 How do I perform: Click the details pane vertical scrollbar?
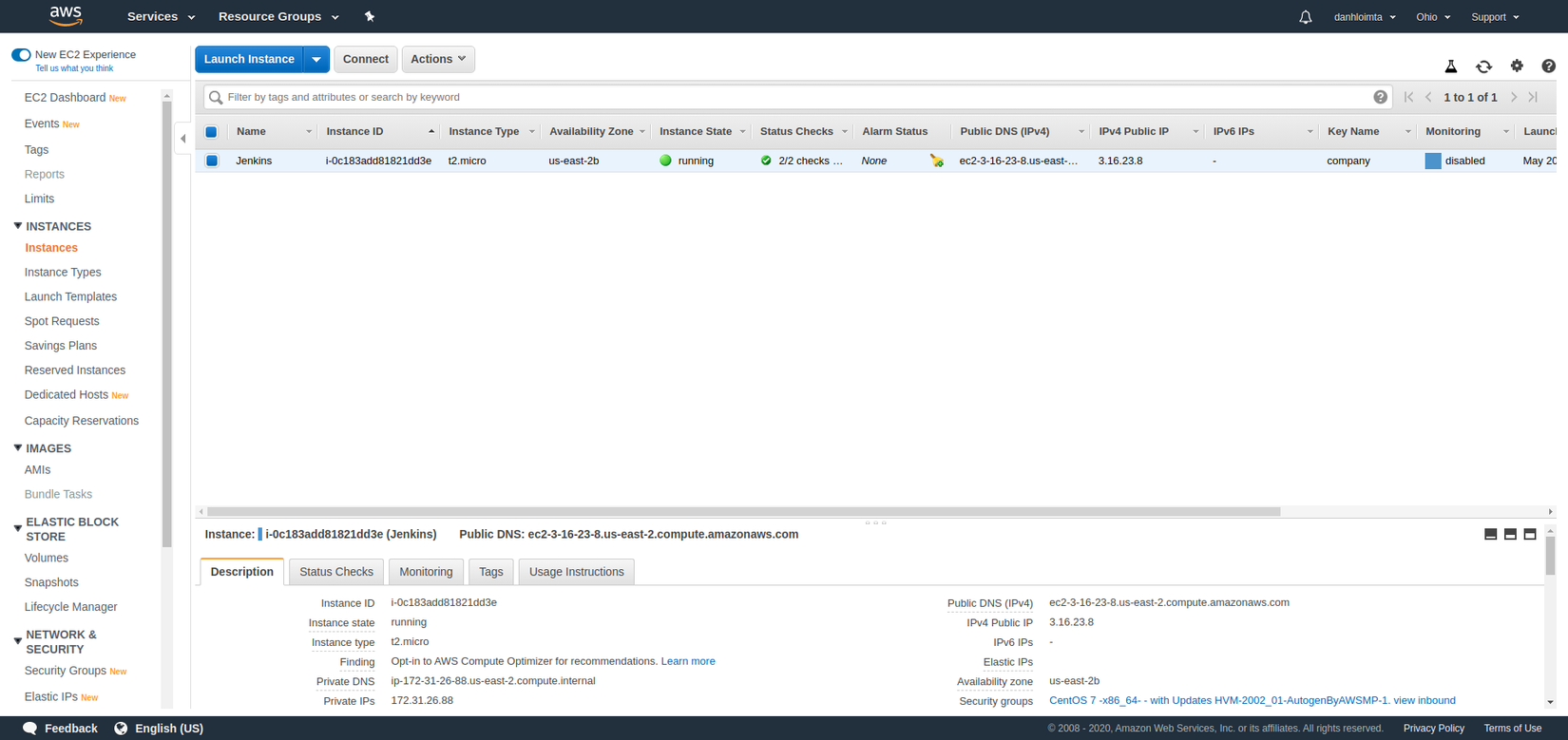[1550, 556]
